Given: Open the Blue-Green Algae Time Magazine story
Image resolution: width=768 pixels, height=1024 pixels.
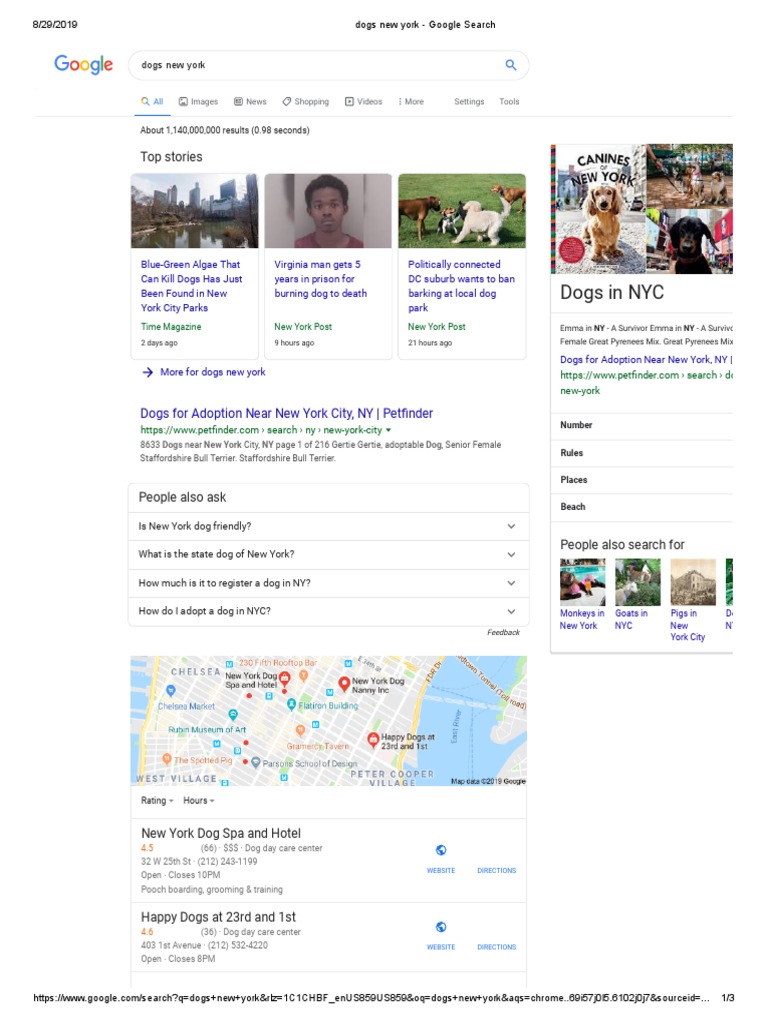Looking at the screenshot, I should [191, 286].
